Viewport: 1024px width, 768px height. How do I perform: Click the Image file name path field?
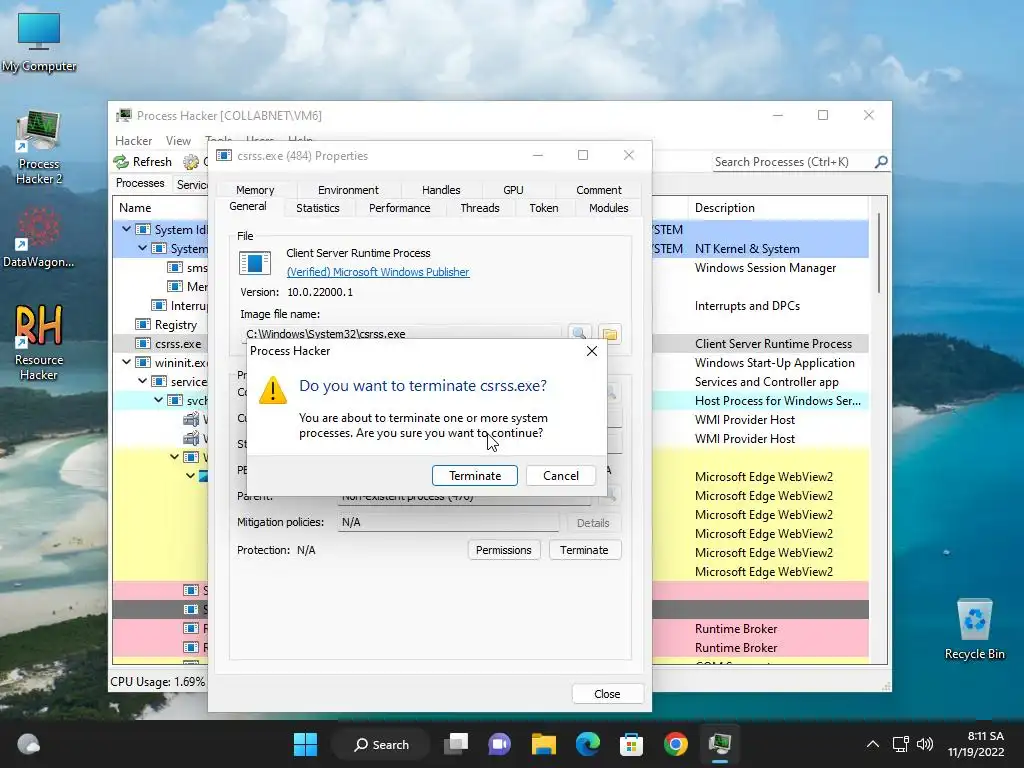coord(401,333)
